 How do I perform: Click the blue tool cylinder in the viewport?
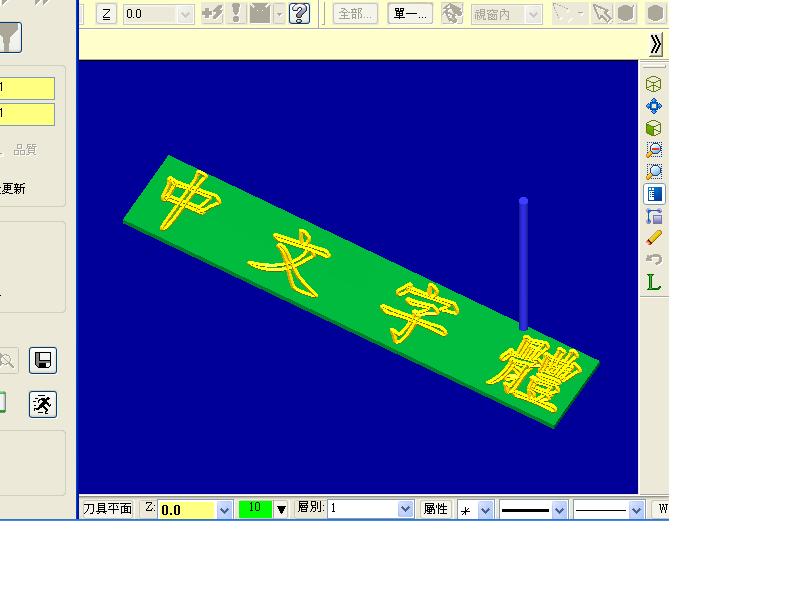point(523,264)
